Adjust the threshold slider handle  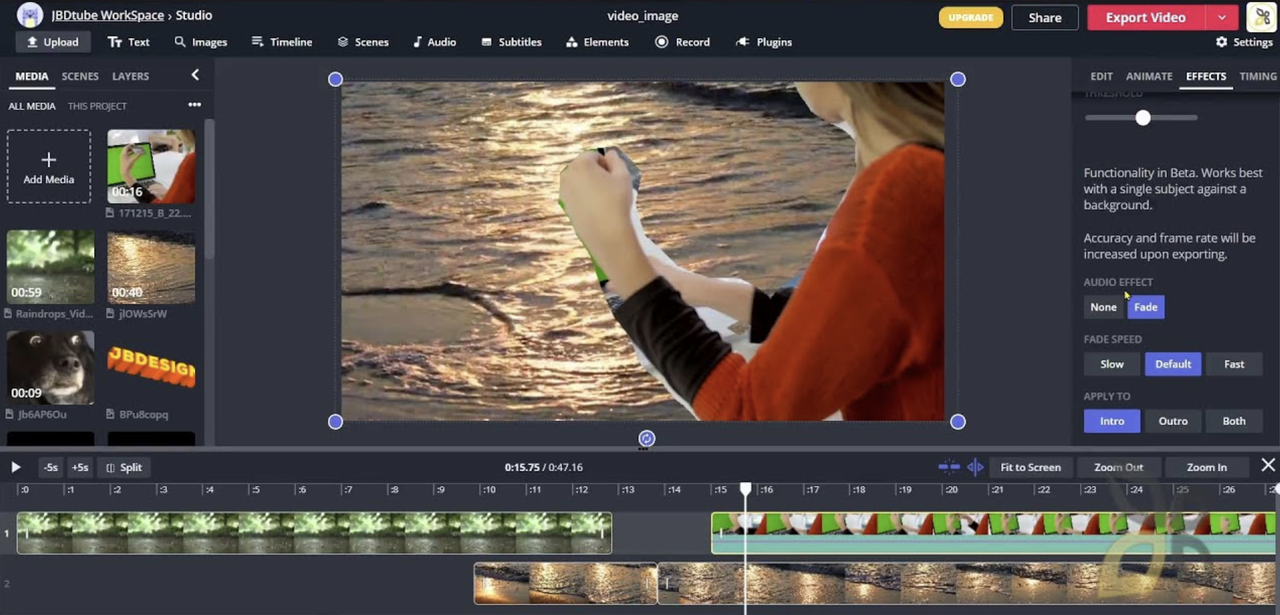pos(1143,118)
